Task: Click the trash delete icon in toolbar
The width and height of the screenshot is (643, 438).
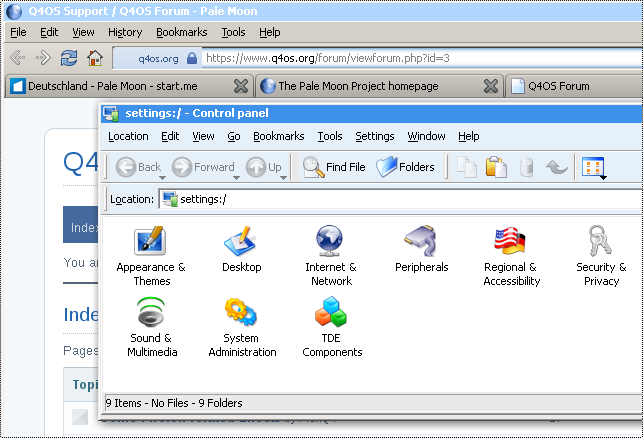Action: coord(527,167)
